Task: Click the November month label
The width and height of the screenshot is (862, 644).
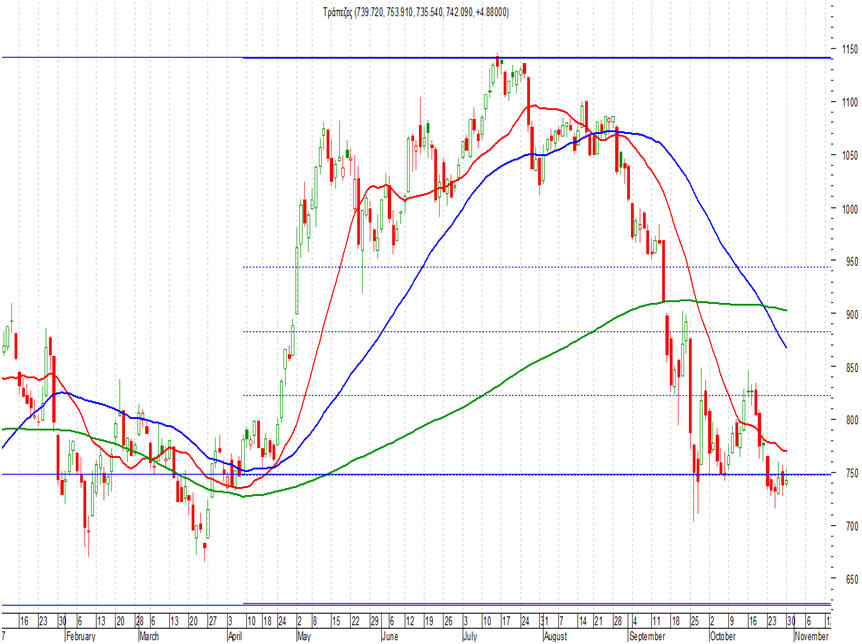Action: 812,636
